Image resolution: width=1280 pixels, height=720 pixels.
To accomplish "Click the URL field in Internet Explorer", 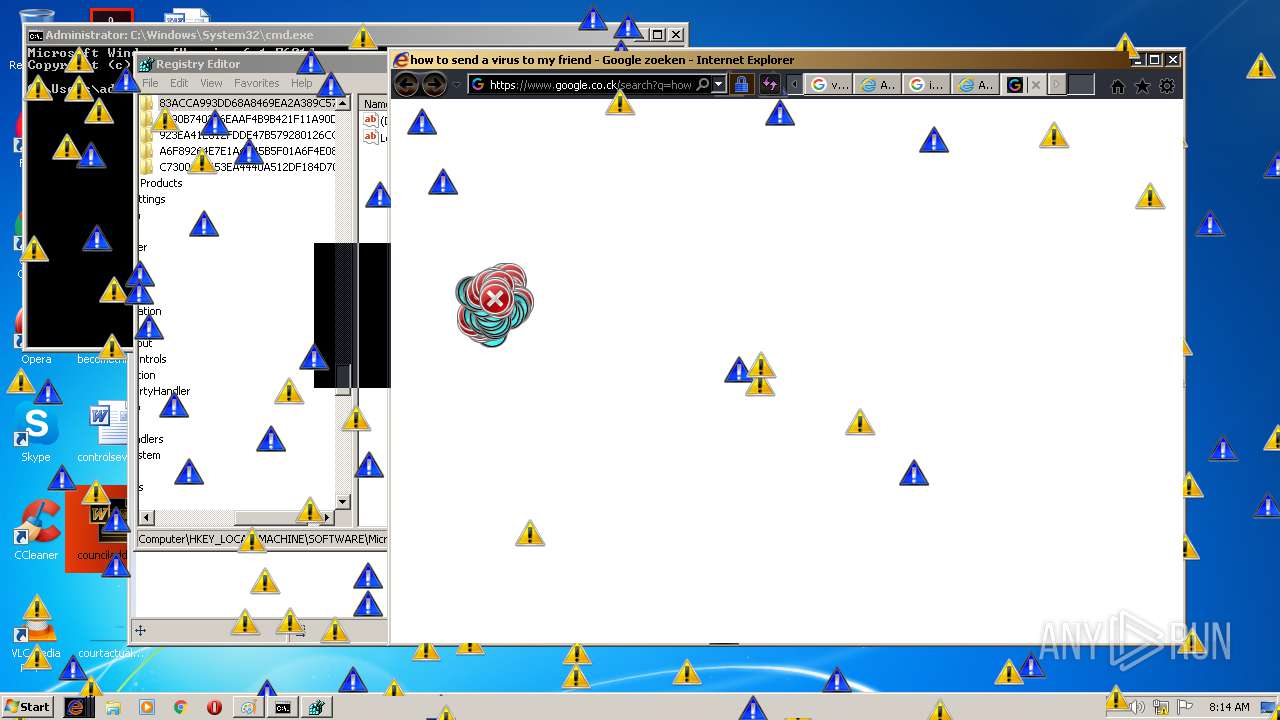I will pos(590,85).
